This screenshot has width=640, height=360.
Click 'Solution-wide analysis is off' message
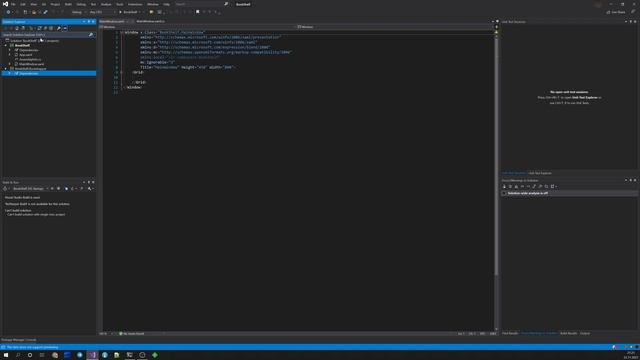(528, 193)
